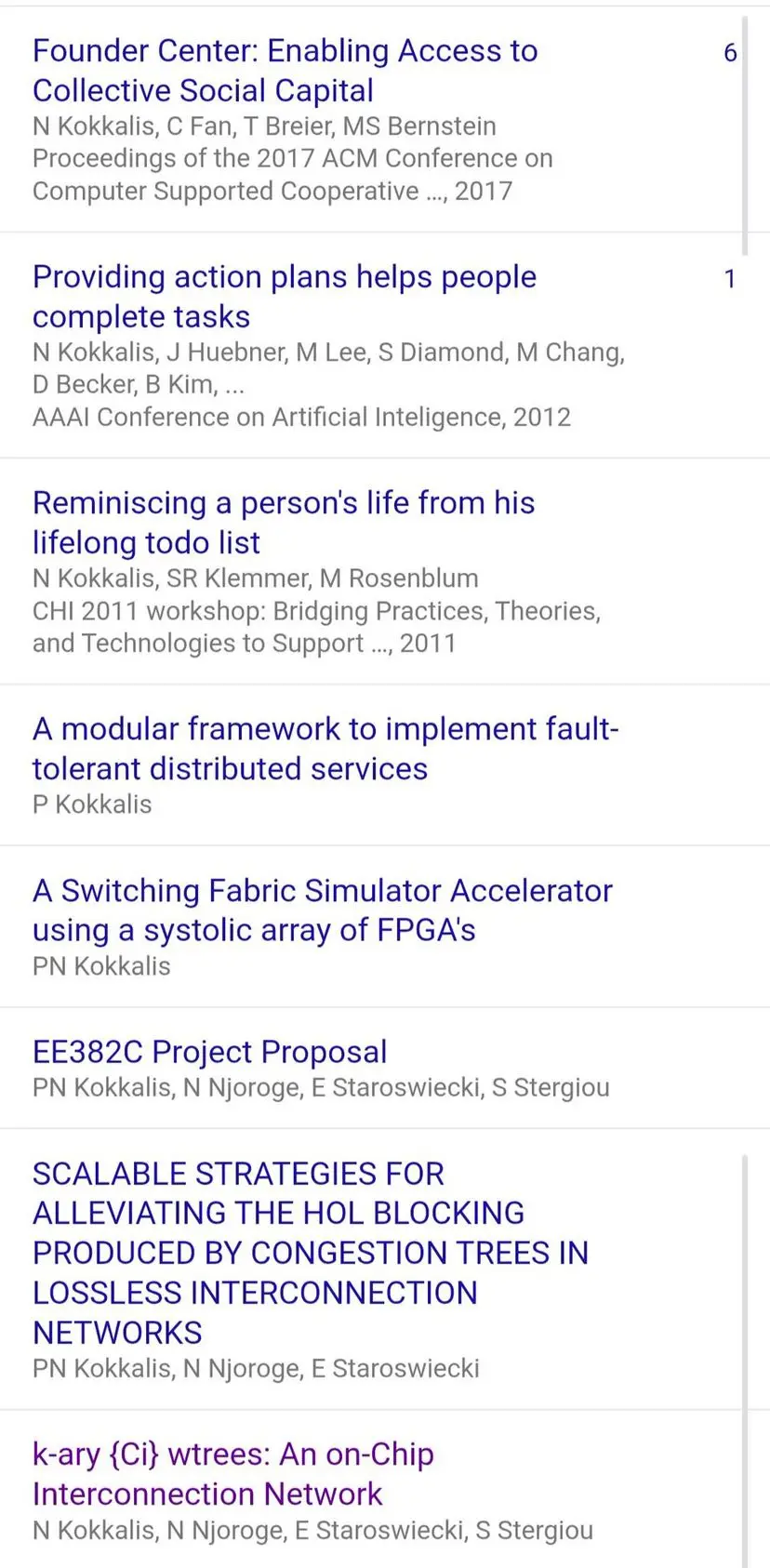Open the "EE382C Project Proposal" entry
Viewport: 770px width, 1568px height.
pos(209,1052)
